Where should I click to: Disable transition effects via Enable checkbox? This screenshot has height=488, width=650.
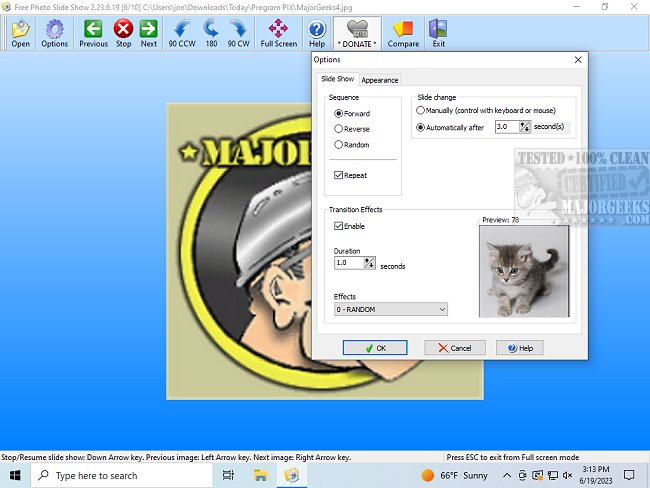tap(339, 227)
